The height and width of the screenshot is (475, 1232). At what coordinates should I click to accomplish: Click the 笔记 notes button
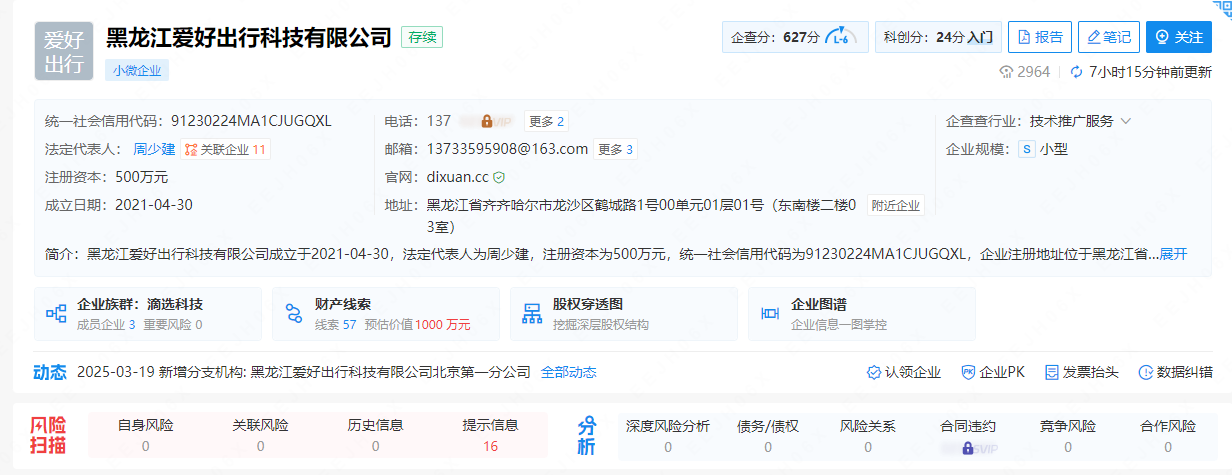click(1109, 37)
